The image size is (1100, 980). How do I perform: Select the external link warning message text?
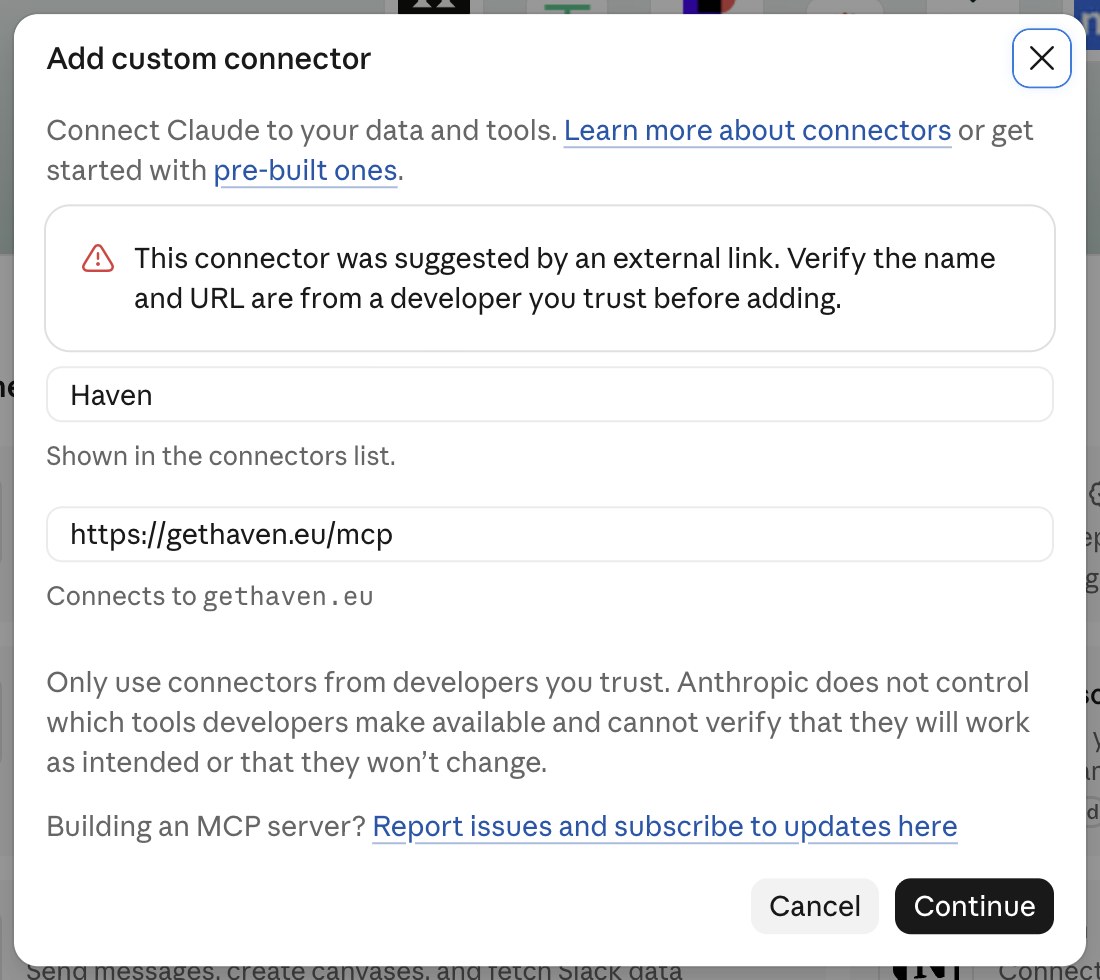point(564,278)
